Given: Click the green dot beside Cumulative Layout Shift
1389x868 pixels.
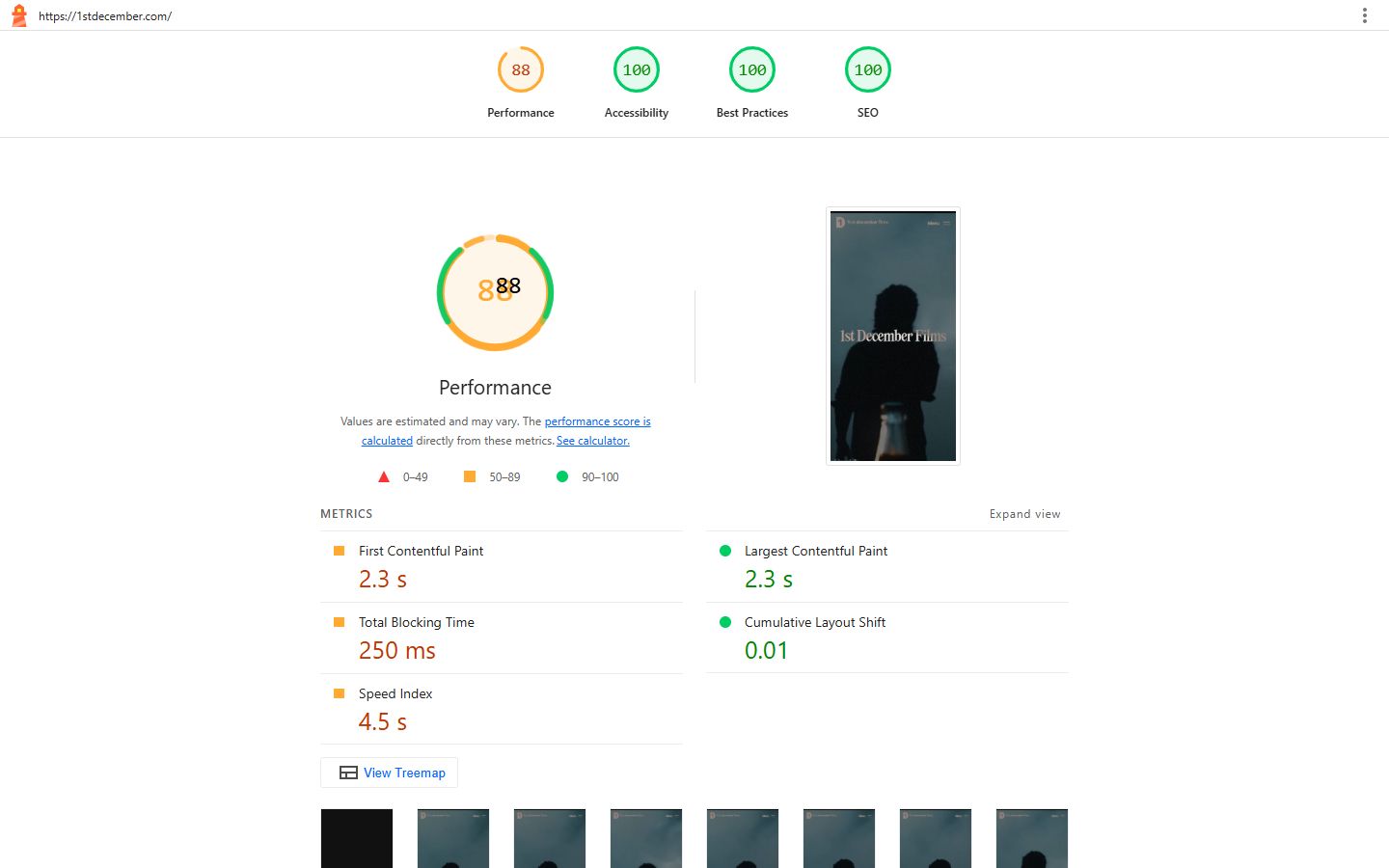Looking at the screenshot, I should (x=725, y=622).
